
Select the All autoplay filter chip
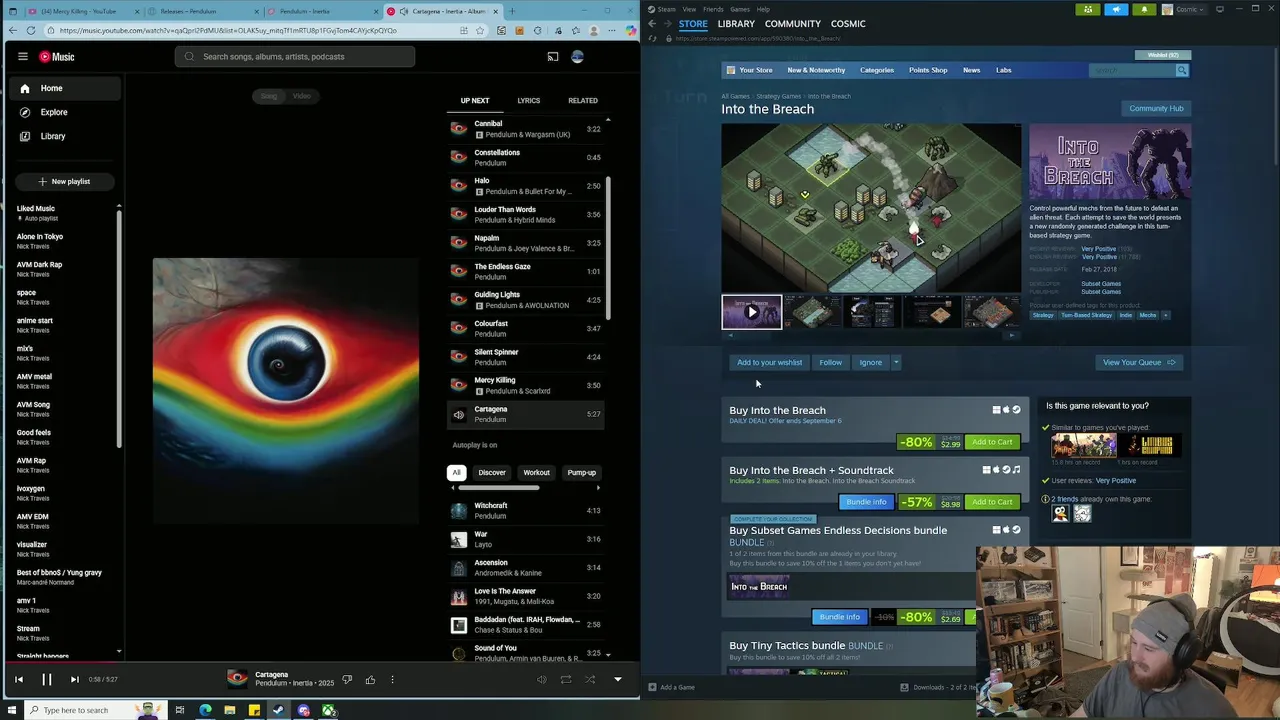[456, 472]
